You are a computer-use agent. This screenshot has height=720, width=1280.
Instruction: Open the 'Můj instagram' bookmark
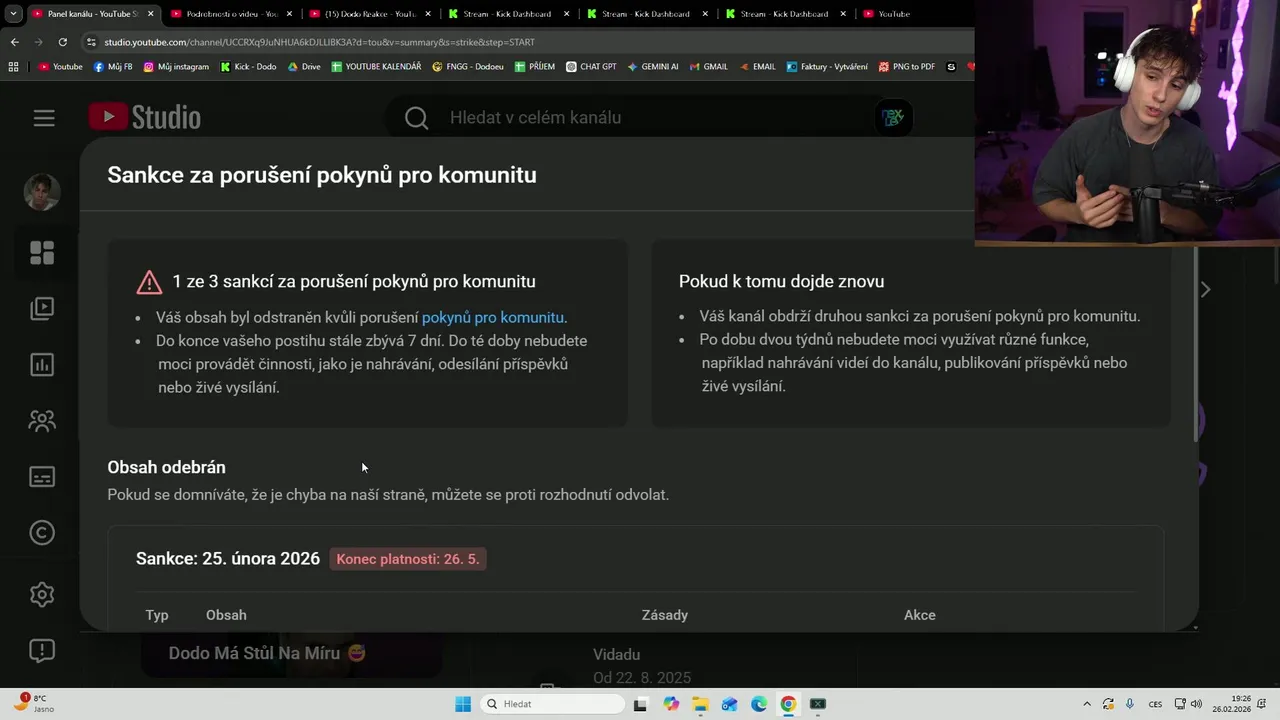click(x=177, y=67)
